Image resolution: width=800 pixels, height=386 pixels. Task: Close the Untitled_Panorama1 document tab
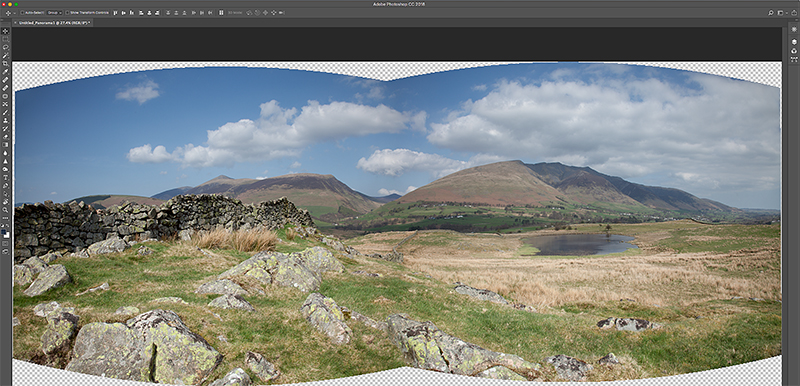(15, 23)
